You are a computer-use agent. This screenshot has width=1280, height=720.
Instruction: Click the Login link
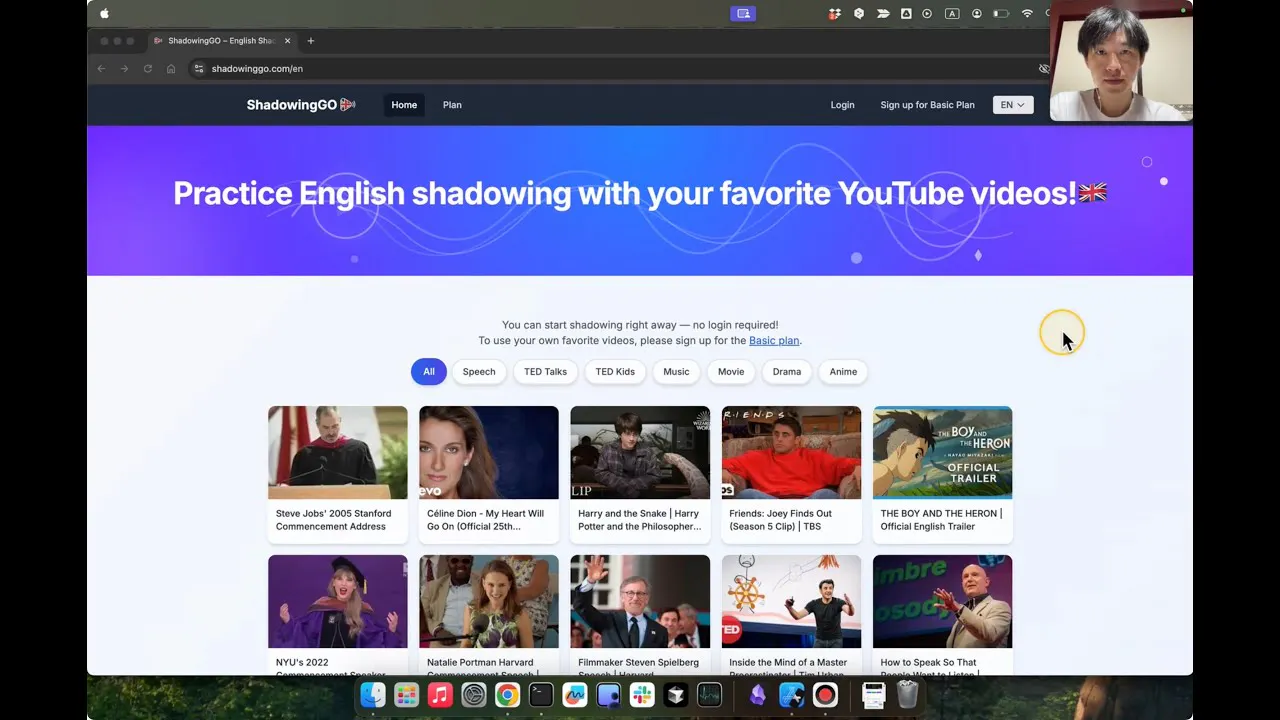pyautogui.click(x=842, y=105)
